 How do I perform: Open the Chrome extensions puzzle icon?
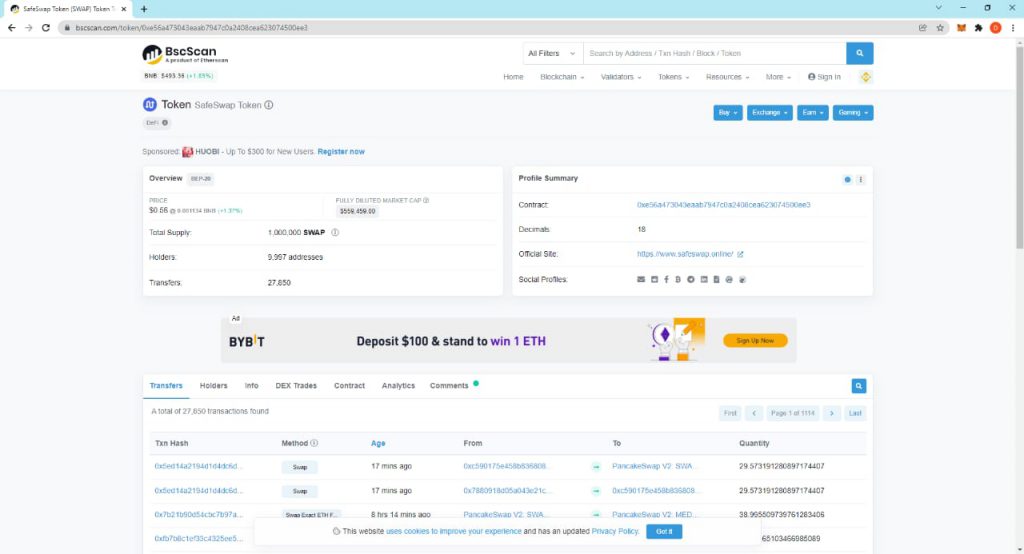978,28
